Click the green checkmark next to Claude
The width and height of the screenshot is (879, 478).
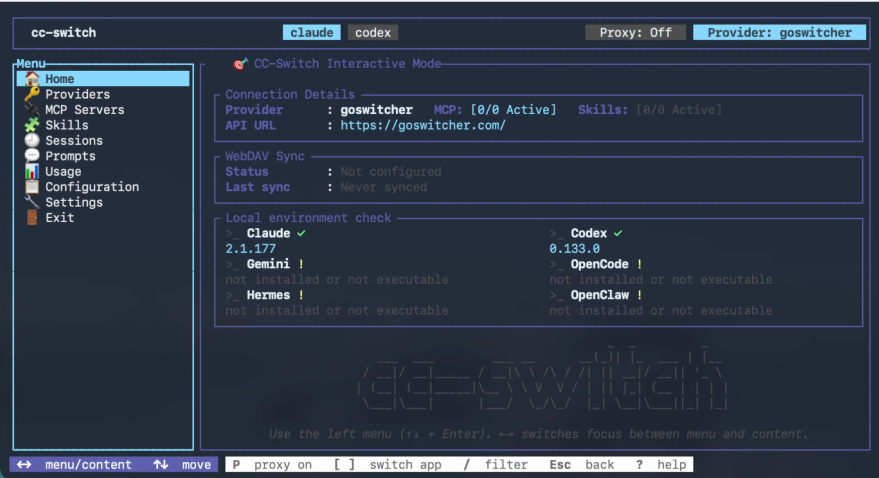tap(302, 233)
